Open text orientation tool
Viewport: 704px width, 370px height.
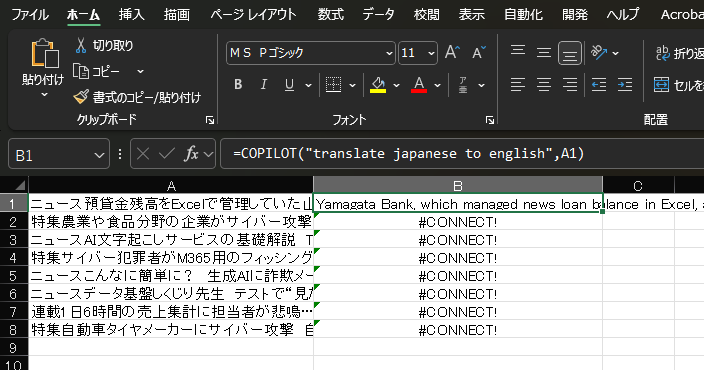click(x=599, y=53)
